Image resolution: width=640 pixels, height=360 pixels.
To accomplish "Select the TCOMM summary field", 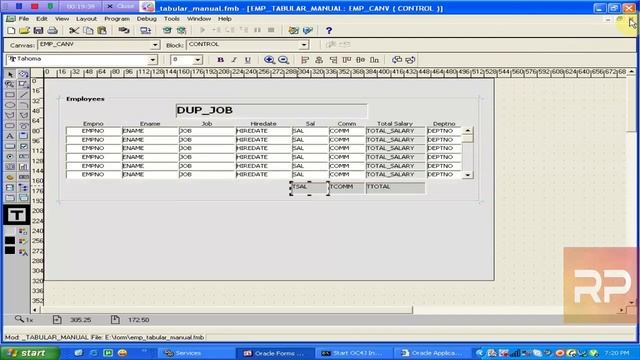I will [347, 188].
